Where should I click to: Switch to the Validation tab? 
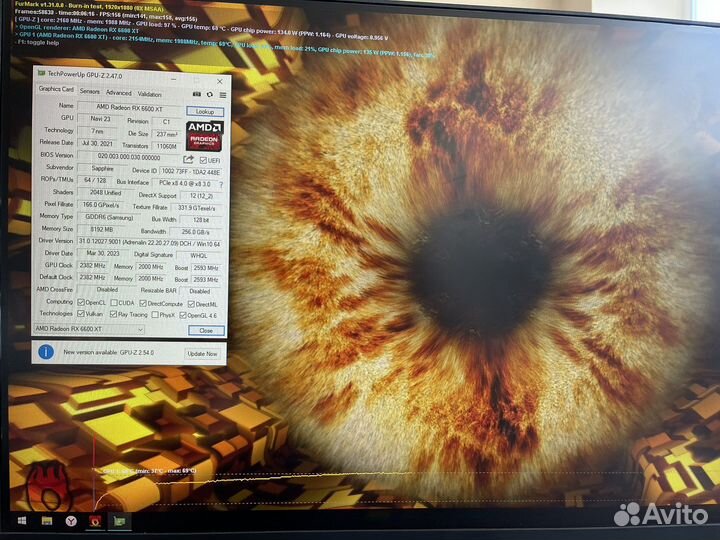[x=149, y=94]
